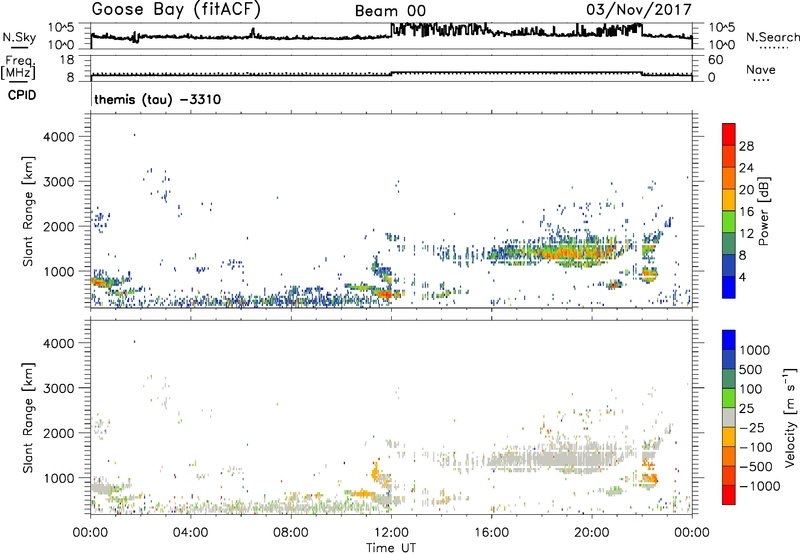The height and width of the screenshot is (554, 800).
Task: Select the "Freq. [MHz]" axis label
Action: point(18,68)
